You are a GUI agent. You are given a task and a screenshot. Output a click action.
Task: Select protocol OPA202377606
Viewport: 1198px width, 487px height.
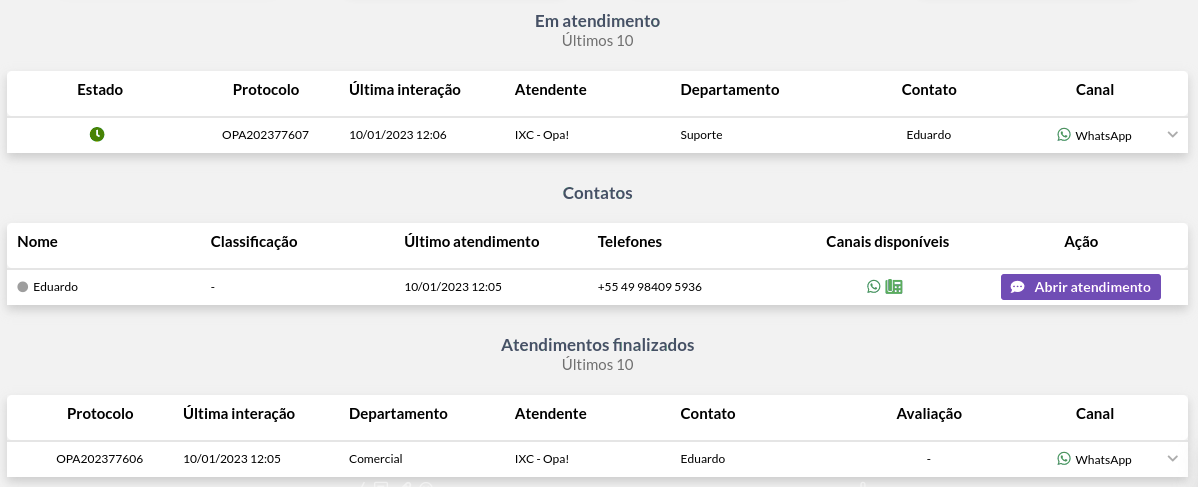[99, 459]
